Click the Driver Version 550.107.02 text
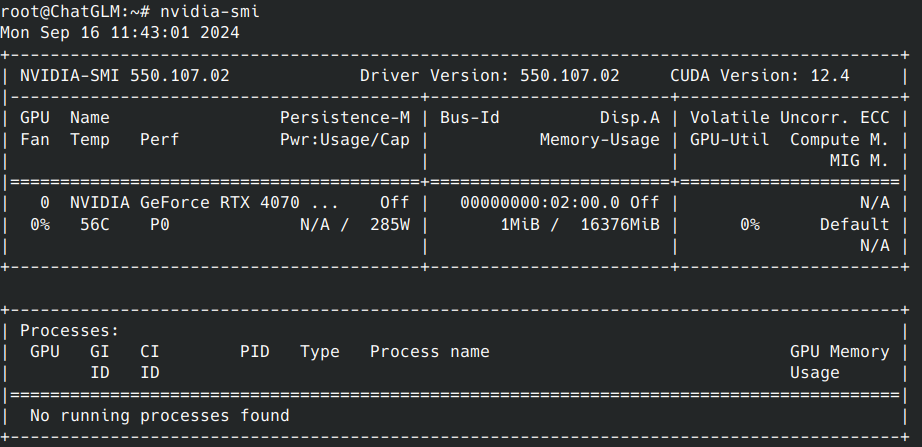Screen dimensions: 922x447 [489, 75]
